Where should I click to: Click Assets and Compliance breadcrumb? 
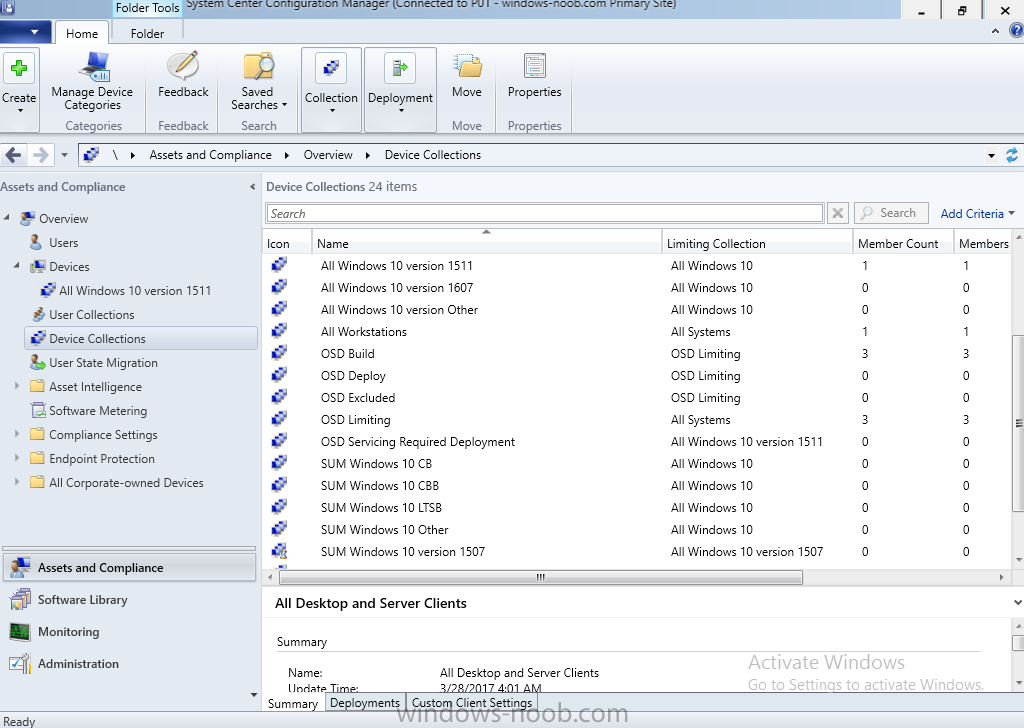coord(210,155)
